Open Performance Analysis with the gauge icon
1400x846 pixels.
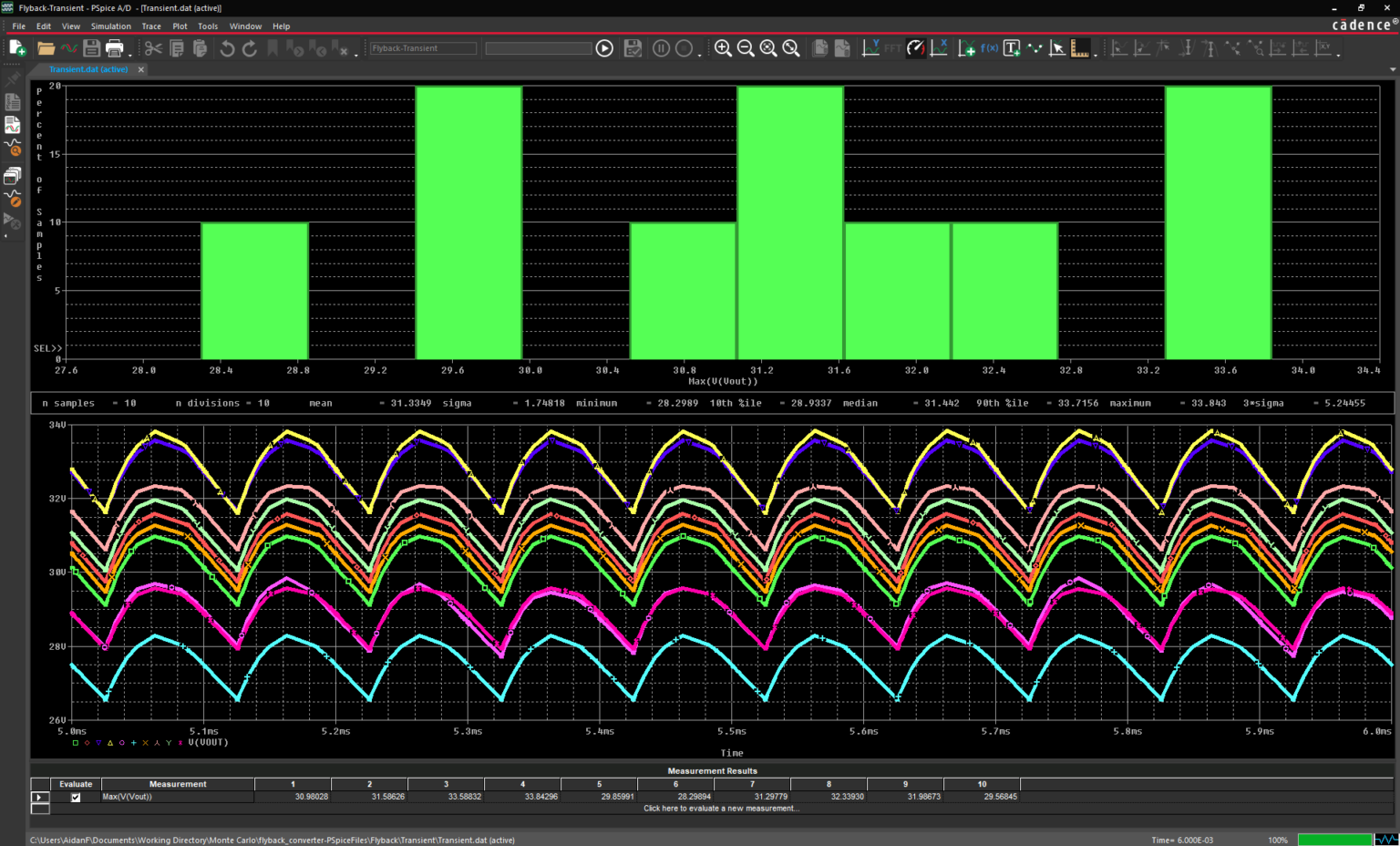coord(916,48)
